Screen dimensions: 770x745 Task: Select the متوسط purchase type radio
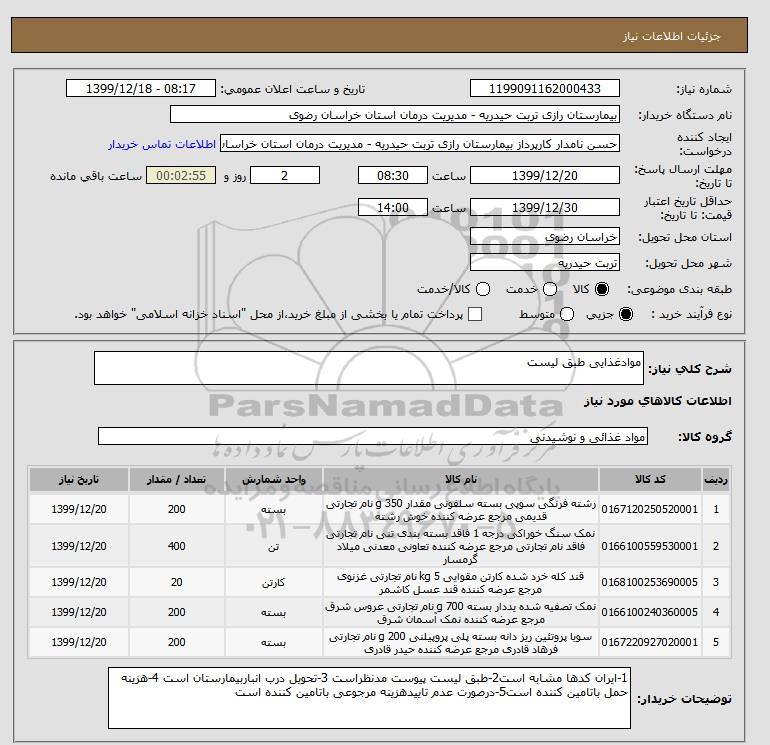[x=567, y=314]
